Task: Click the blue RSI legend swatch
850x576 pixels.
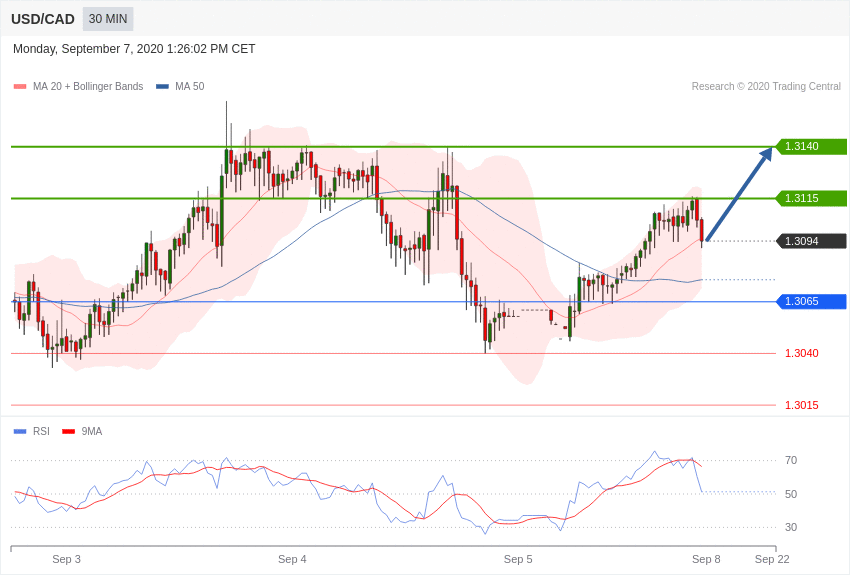Action: pyautogui.click(x=20, y=431)
